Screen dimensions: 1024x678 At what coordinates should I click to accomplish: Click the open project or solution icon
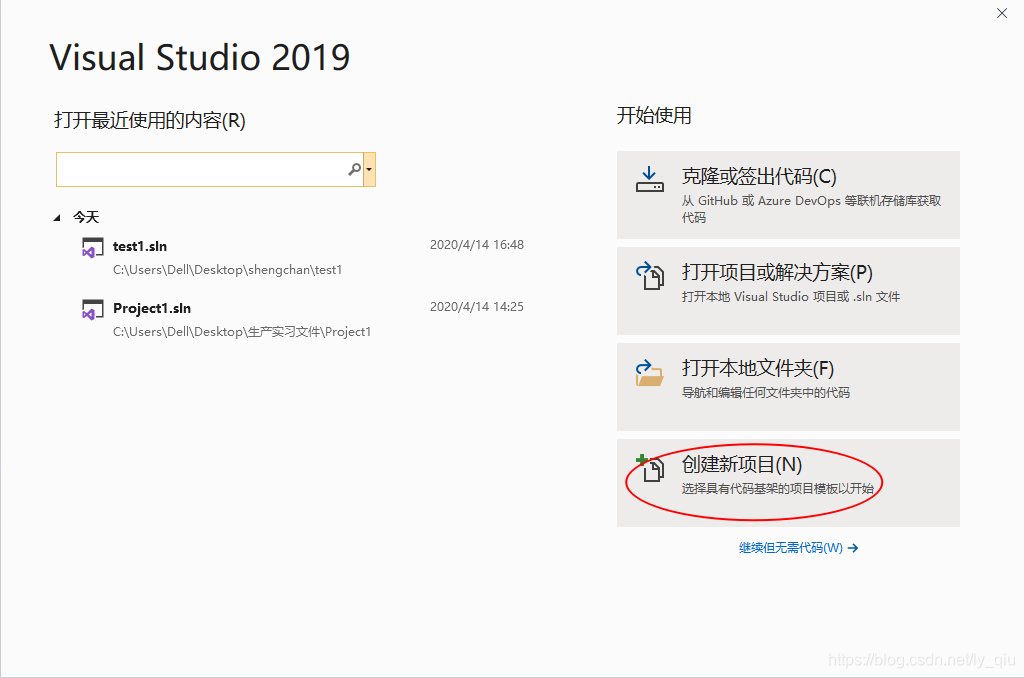[650, 275]
